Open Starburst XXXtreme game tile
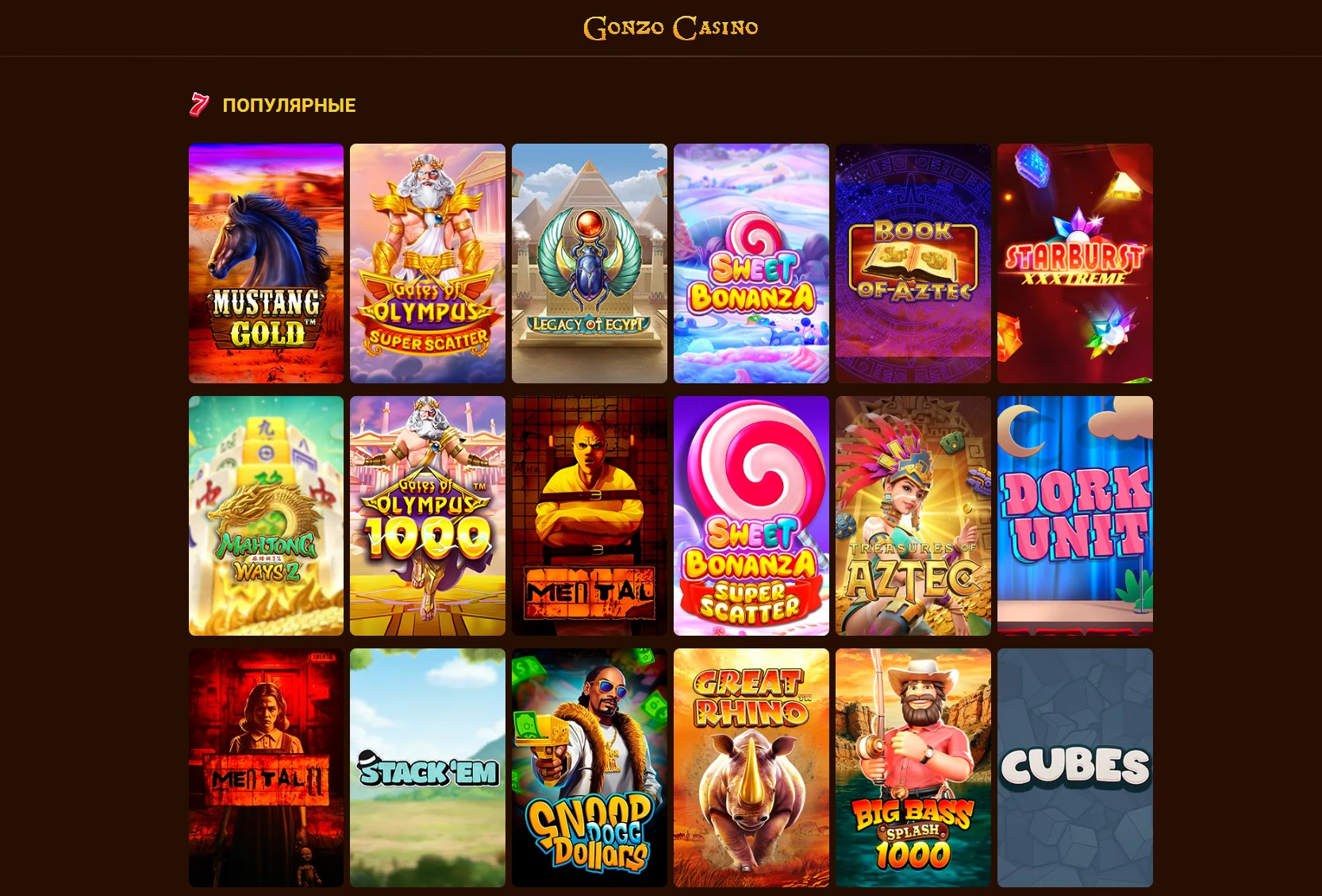The image size is (1322, 896). point(1075,263)
